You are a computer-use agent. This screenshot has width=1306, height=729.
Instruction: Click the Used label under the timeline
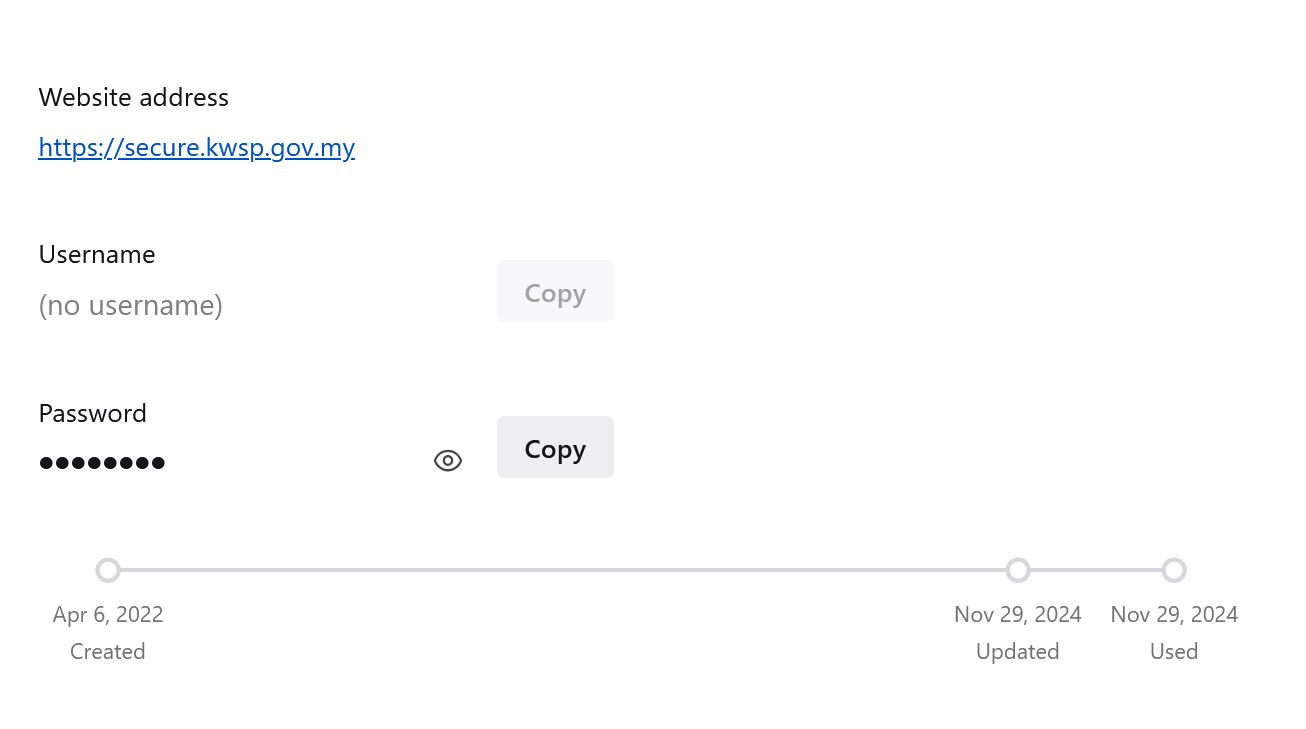click(1174, 651)
